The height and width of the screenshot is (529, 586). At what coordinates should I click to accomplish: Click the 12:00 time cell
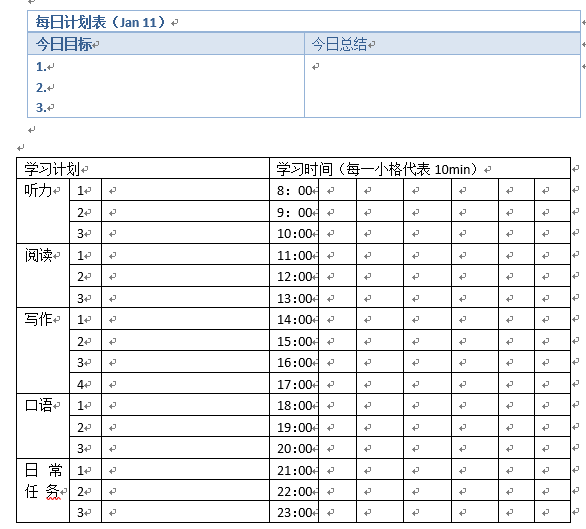294,276
